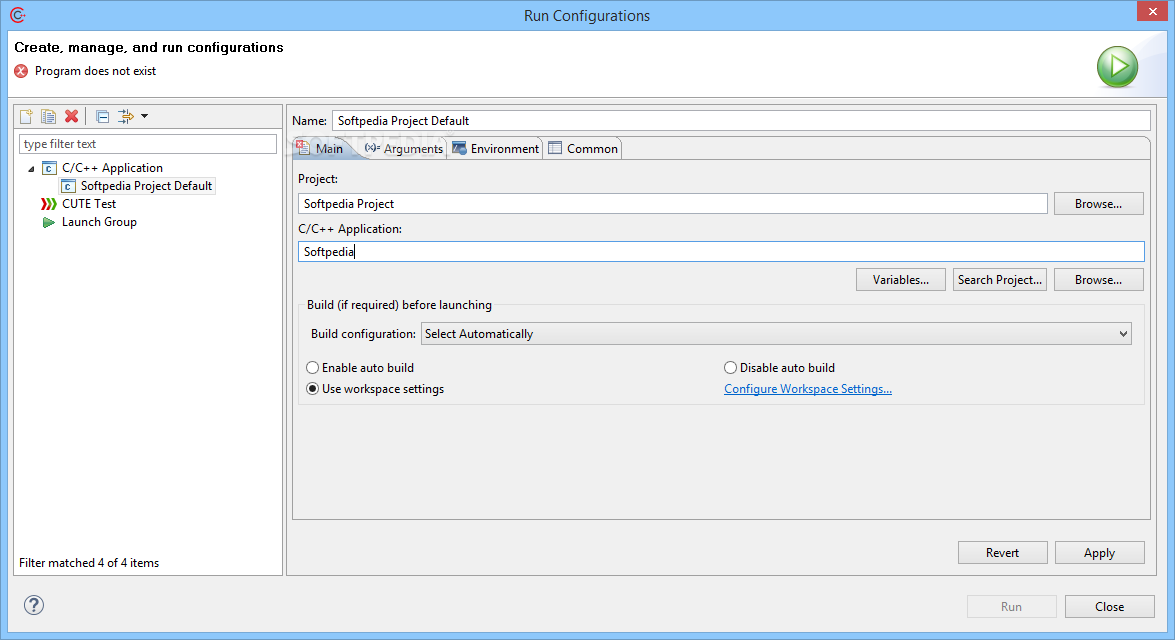1175x640 pixels.
Task: Switch to the Common tab
Action: point(584,148)
